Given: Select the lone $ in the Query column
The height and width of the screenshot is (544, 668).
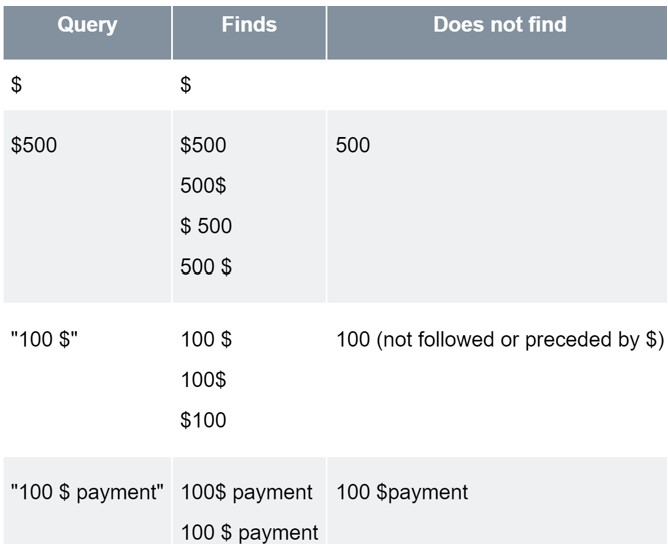Looking at the screenshot, I should [x=16, y=86].
